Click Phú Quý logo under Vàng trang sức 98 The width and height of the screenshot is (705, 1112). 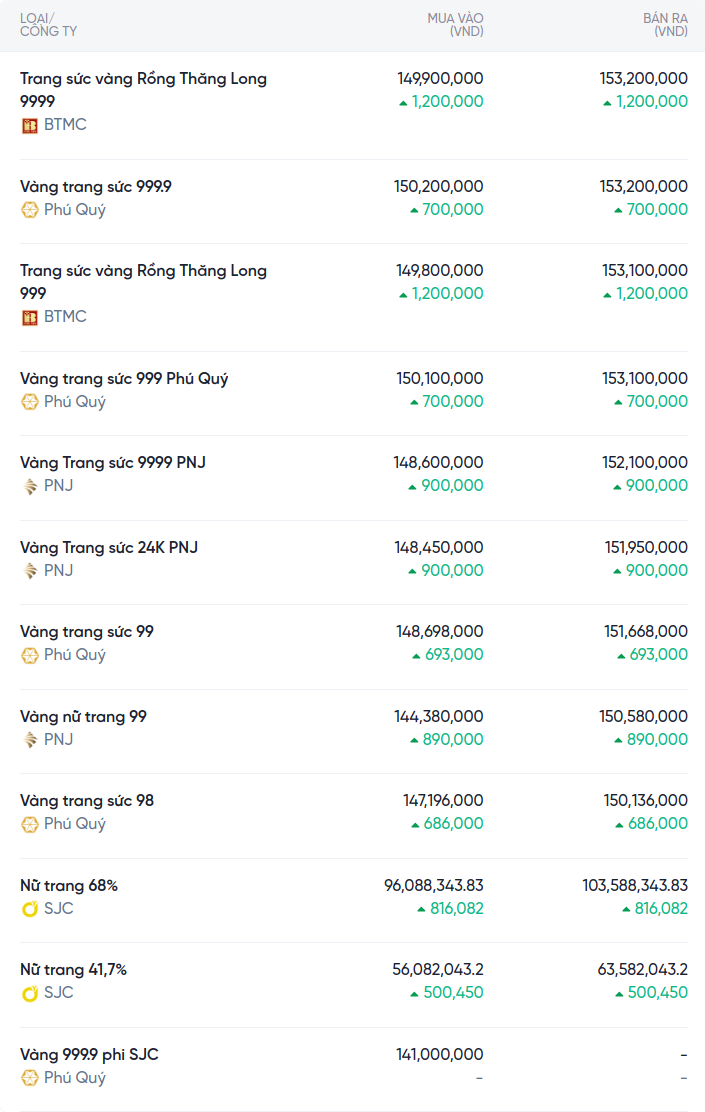(30, 824)
